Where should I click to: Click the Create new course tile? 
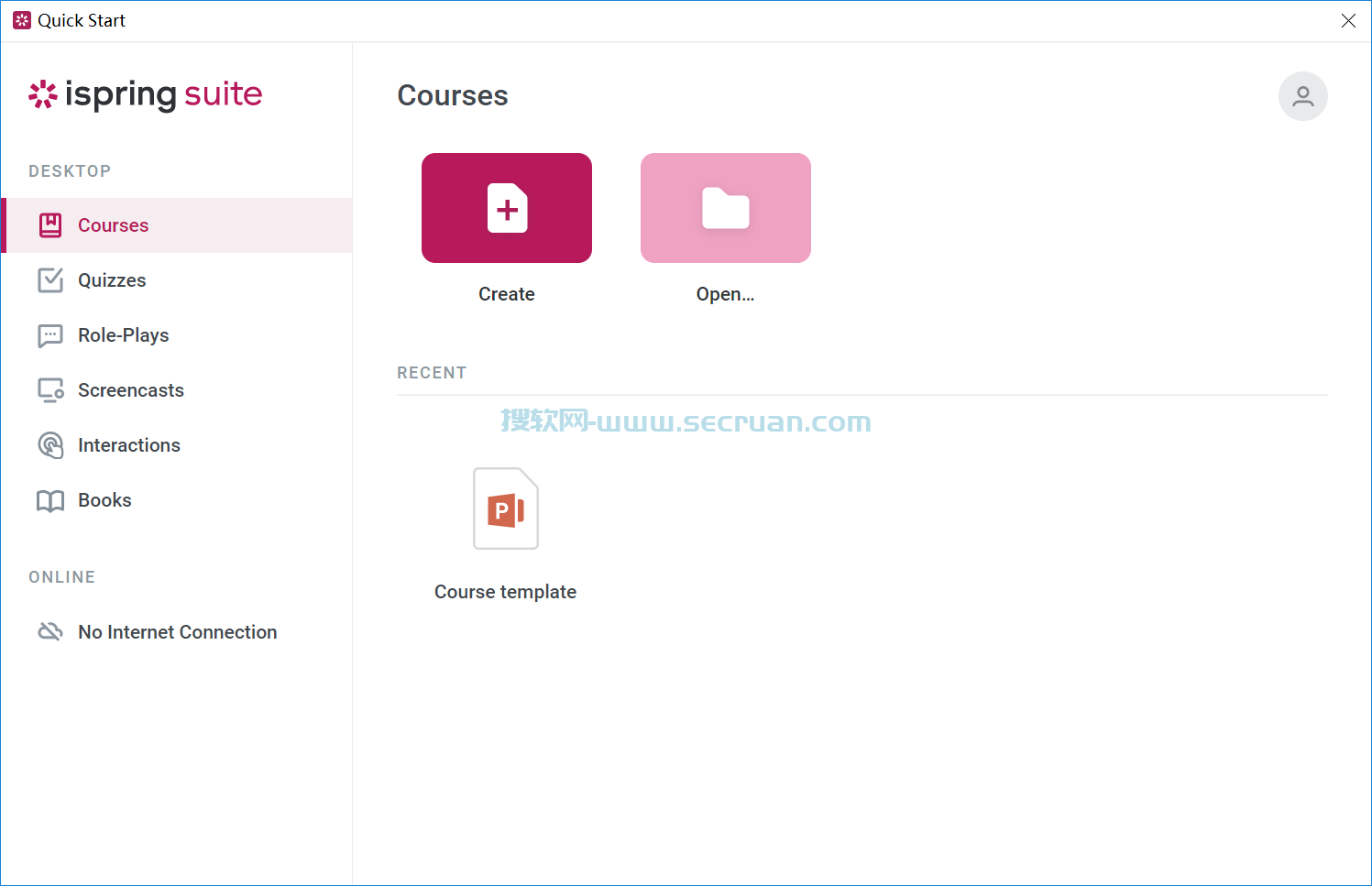point(507,208)
